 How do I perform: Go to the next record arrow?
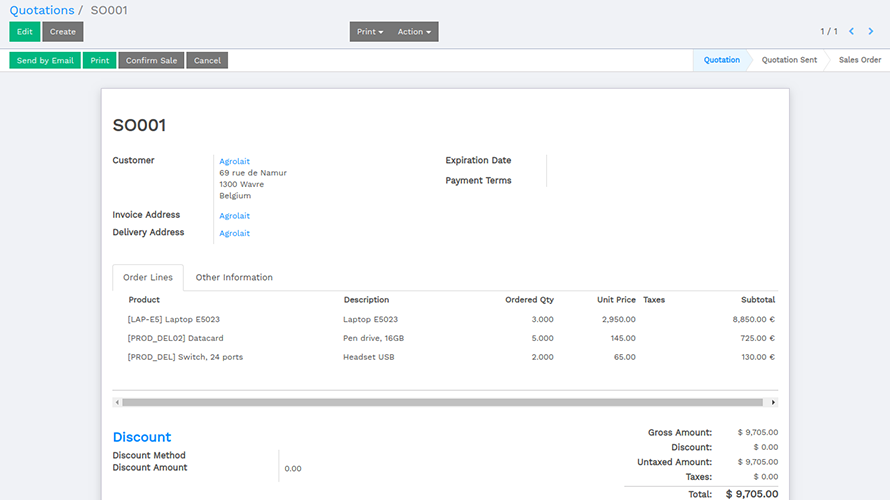coord(870,32)
